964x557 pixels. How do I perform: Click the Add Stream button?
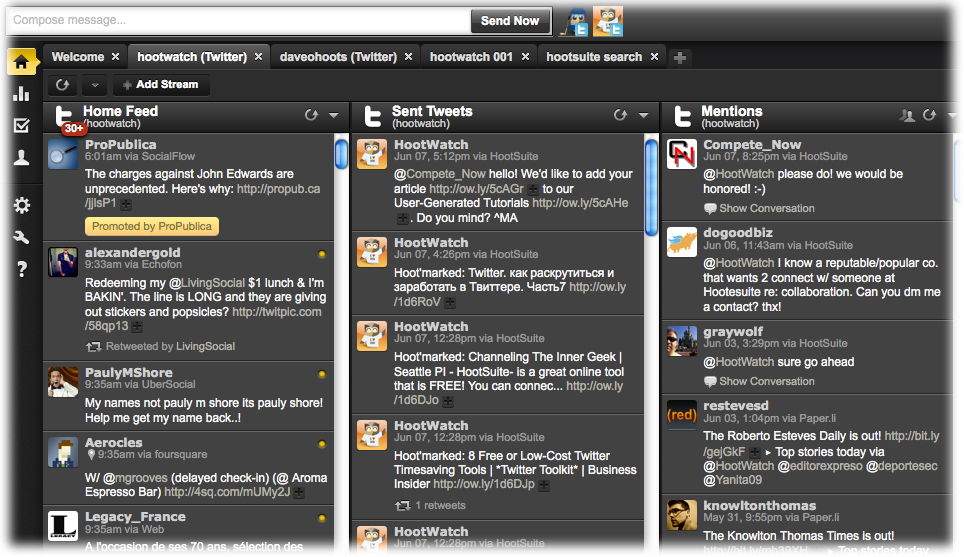coord(161,85)
